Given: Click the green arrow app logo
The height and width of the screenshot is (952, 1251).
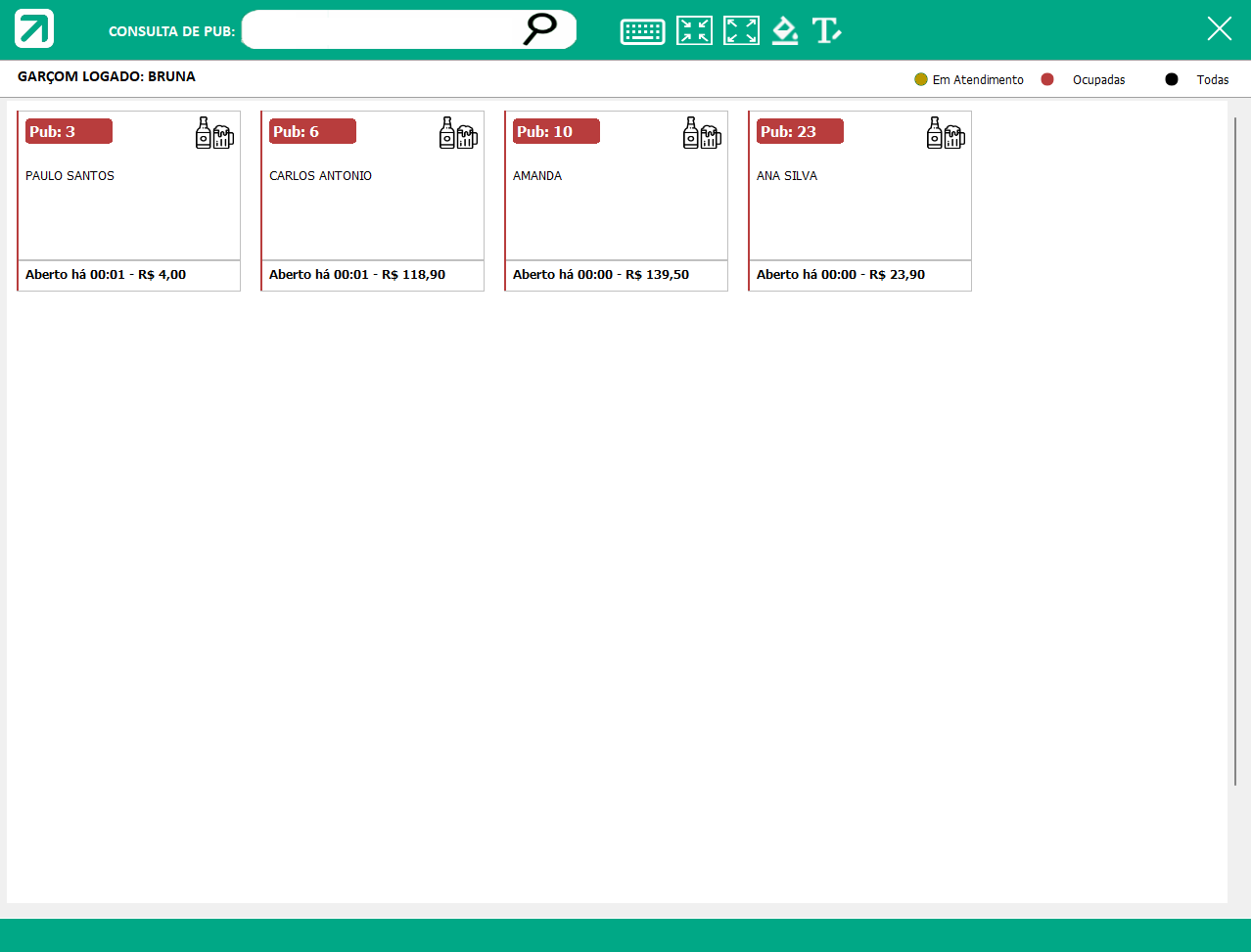Looking at the screenshot, I should pyautogui.click(x=34, y=28).
